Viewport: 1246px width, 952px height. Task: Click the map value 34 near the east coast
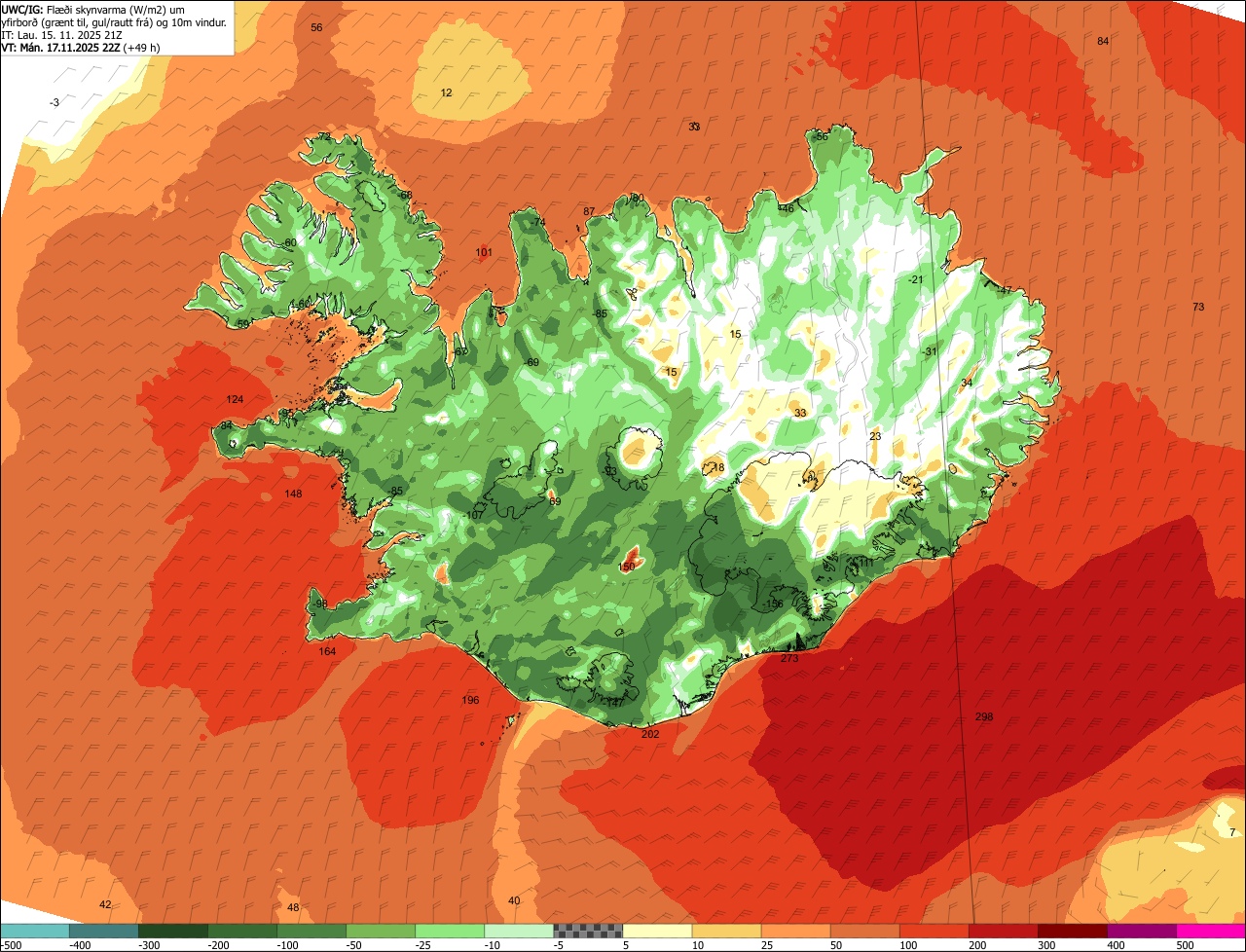[967, 383]
